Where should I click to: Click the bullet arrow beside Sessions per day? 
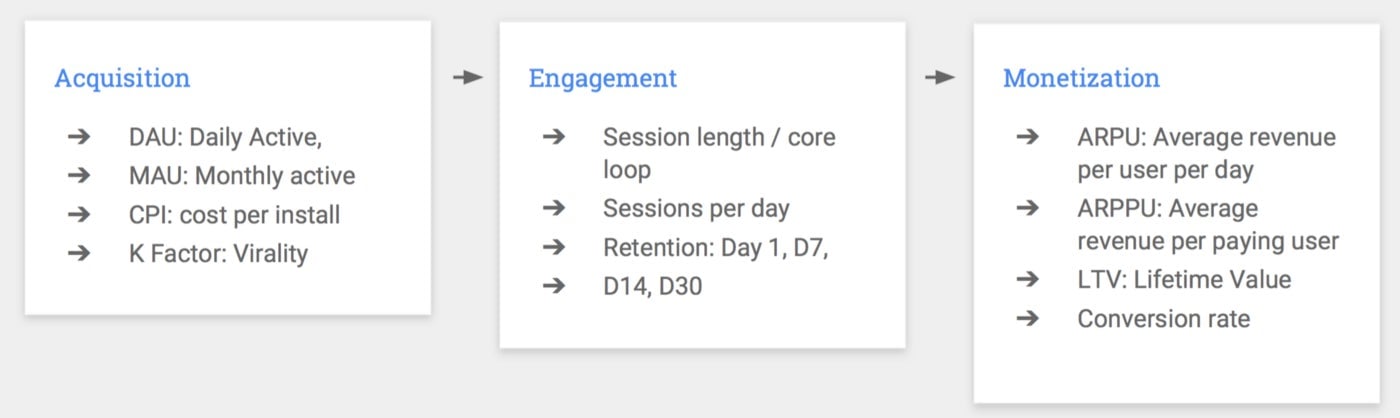click(x=554, y=208)
